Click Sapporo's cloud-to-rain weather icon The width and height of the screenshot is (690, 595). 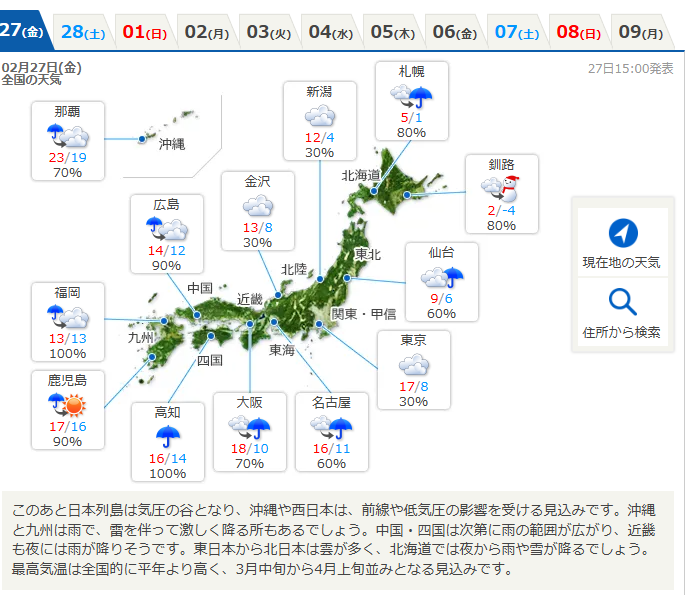coord(411,96)
